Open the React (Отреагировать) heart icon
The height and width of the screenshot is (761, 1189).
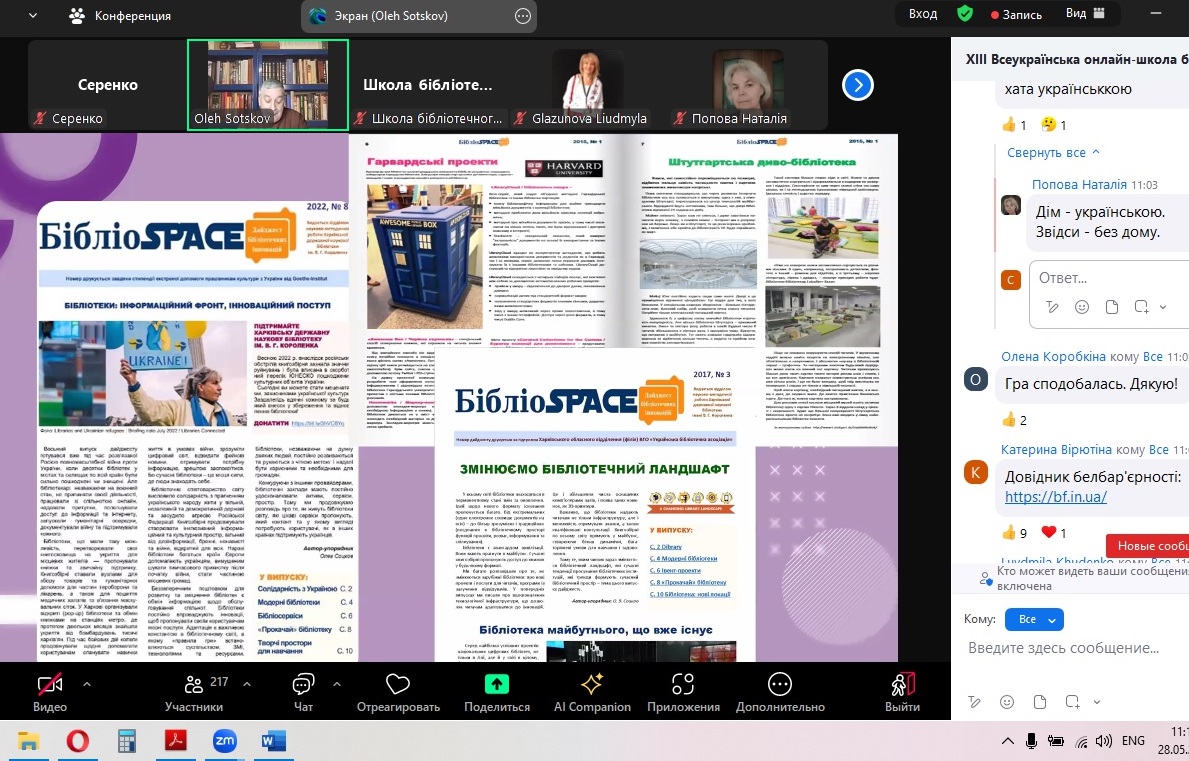point(398,685)
